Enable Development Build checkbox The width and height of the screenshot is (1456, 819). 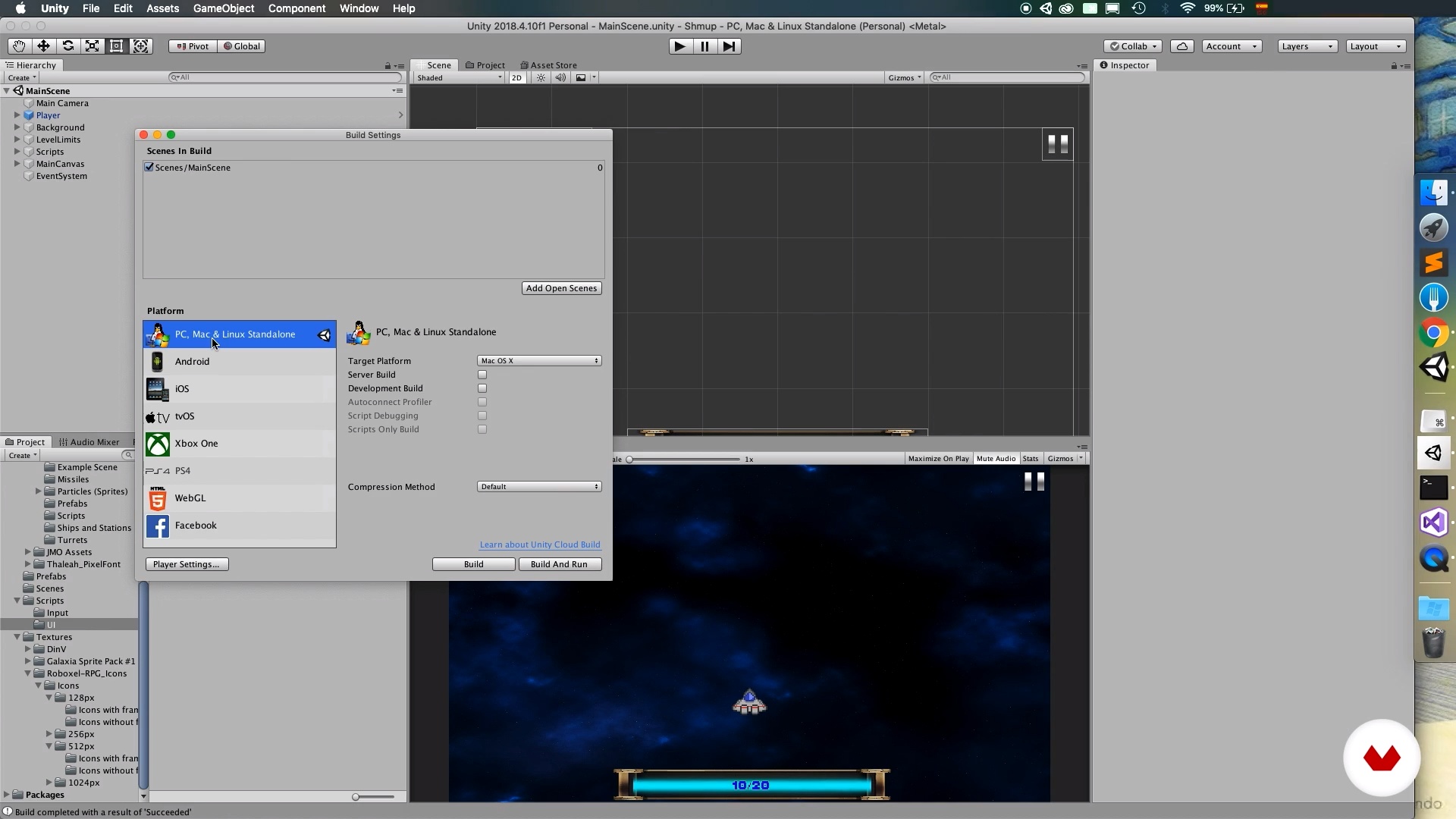(x=482, y=388)
